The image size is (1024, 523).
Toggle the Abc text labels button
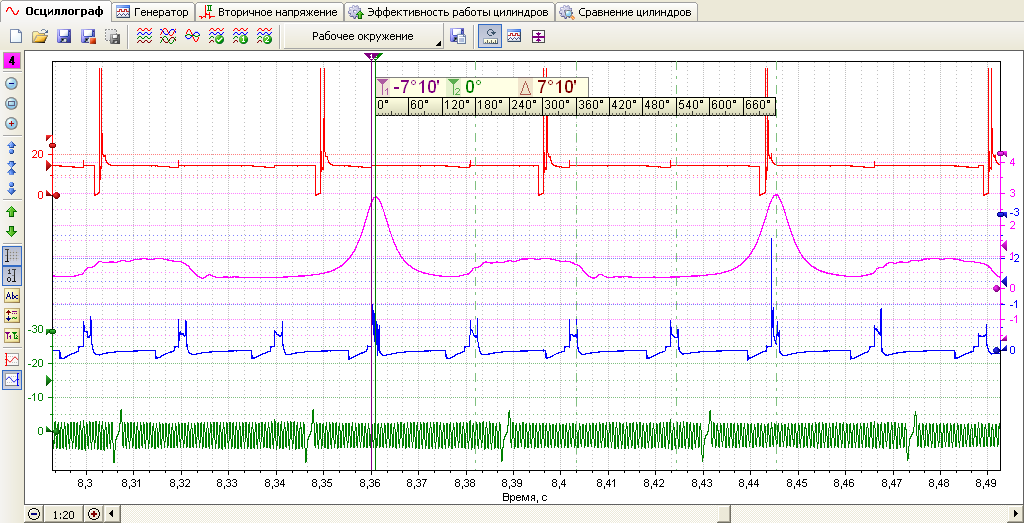(12, 296)
